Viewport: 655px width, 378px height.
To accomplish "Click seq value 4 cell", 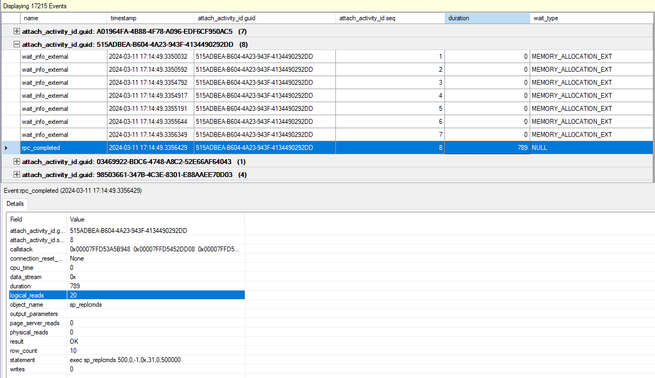I will coord(390,96).
